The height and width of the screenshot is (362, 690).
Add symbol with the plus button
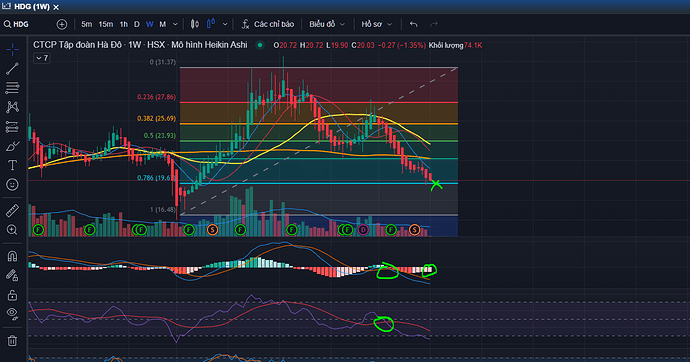(x=62, y=24)
